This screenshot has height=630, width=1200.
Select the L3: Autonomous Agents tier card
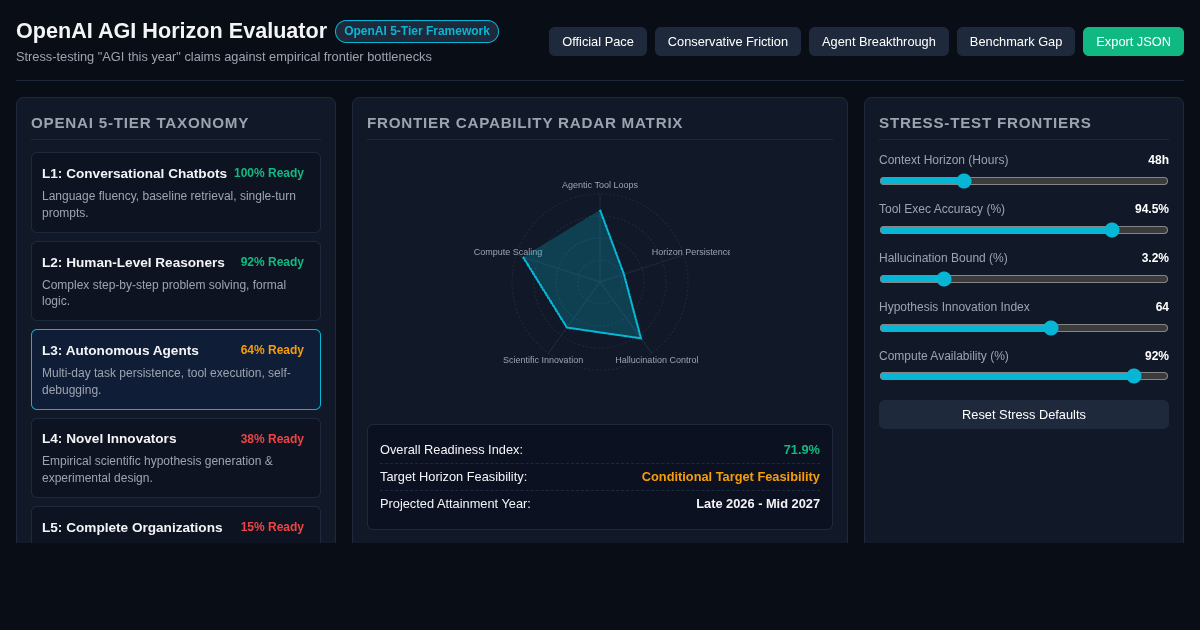tap(176, 369)
